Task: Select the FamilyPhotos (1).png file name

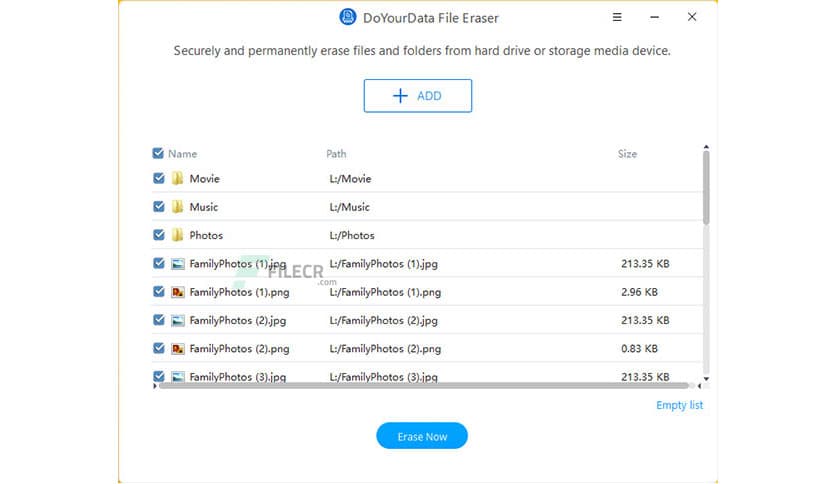Action: [239, 292]
